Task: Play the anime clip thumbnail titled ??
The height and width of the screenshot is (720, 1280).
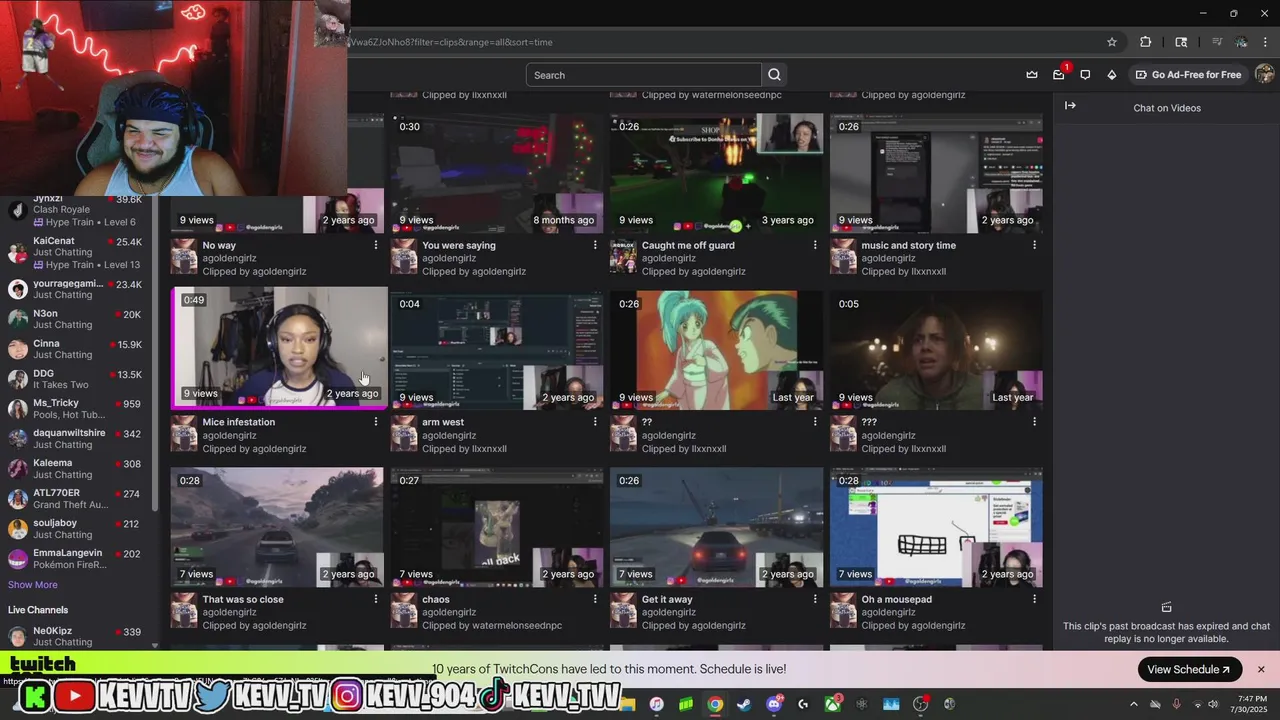Action: pos(717,350)
